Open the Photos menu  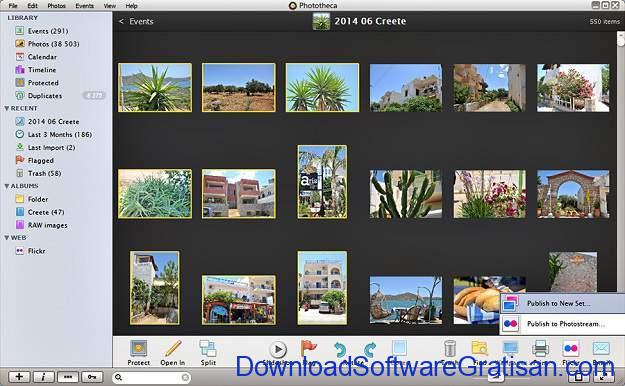pyautogui.click(x=56, y=6)
